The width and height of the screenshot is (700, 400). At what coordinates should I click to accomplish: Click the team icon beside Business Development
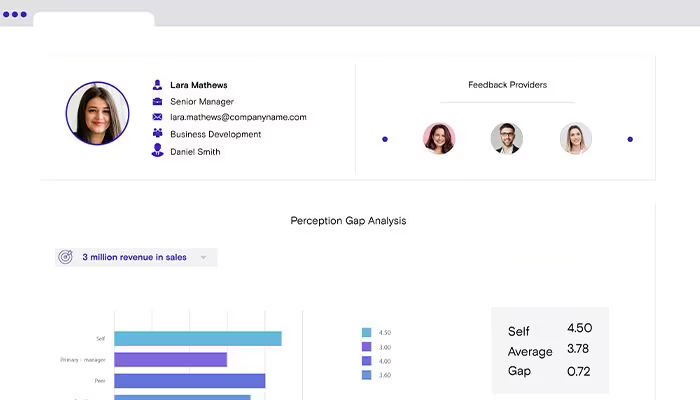click(157, 133)
